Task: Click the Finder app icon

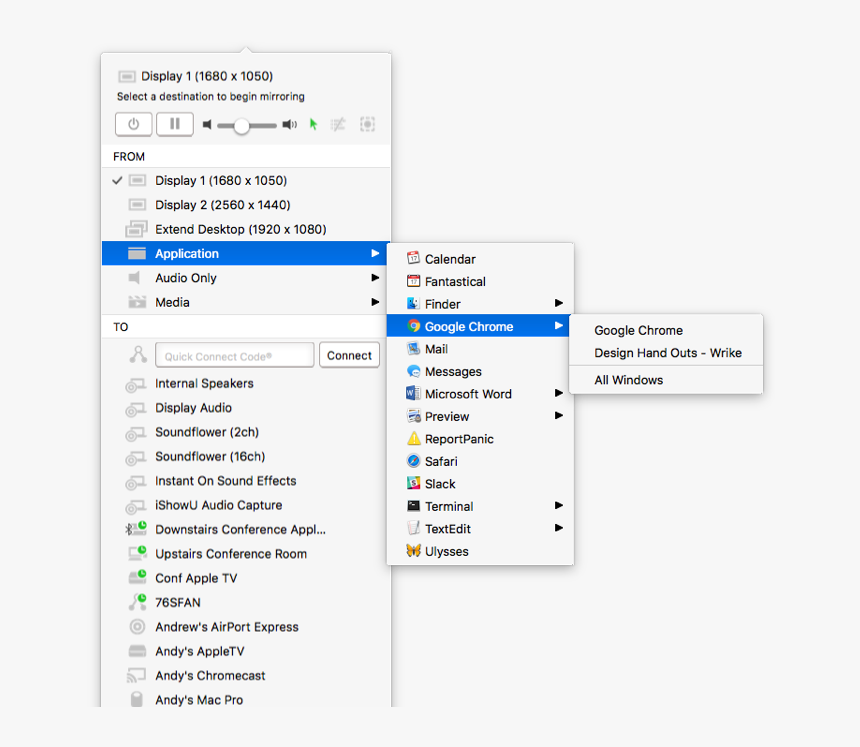Action: click(414, 304)
